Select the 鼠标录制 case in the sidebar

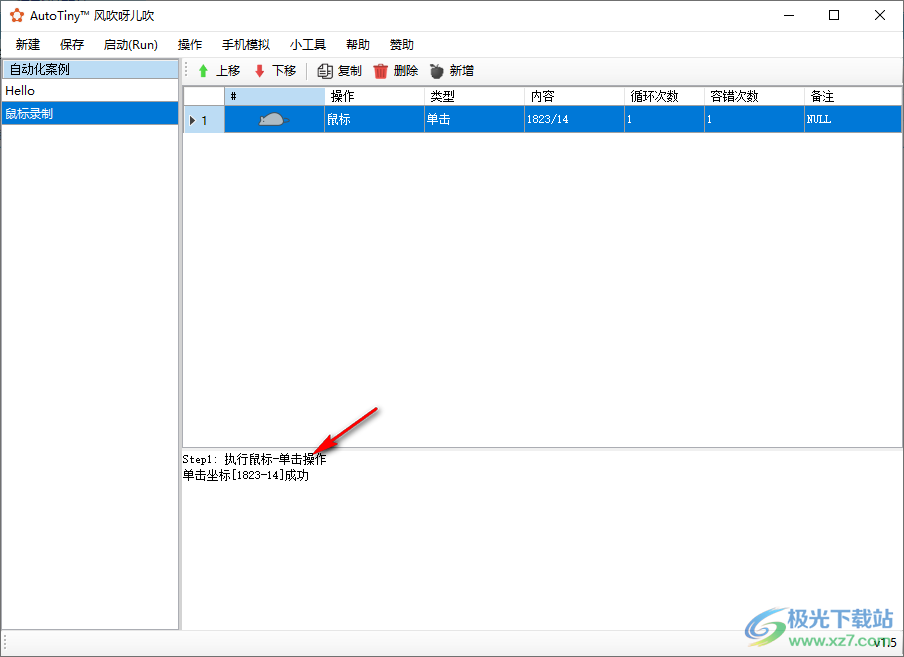tap(90, 112)
